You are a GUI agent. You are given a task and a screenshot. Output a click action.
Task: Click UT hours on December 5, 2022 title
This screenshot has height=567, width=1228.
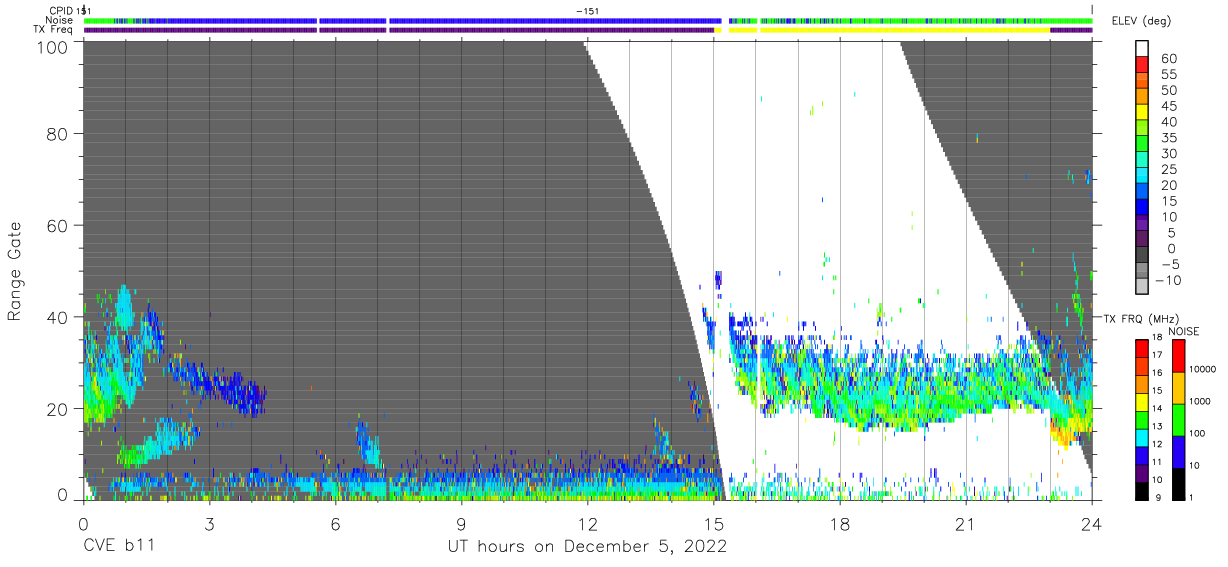(x=587, y=547)
